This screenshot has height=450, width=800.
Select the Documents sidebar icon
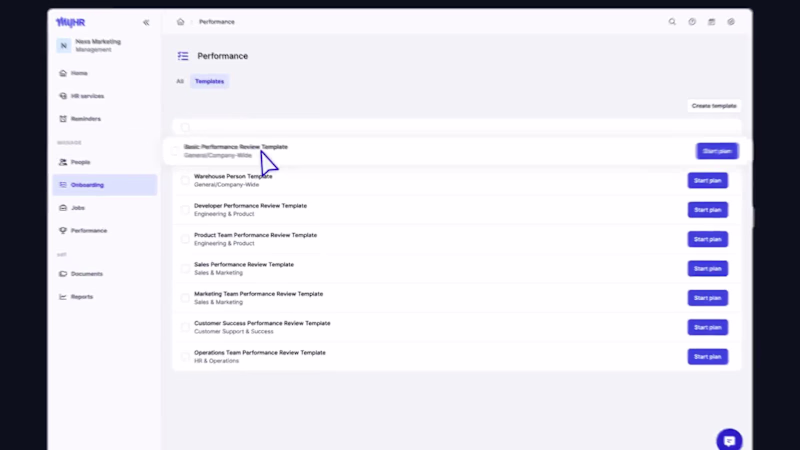pyautogui.click(x=63, y=274)
